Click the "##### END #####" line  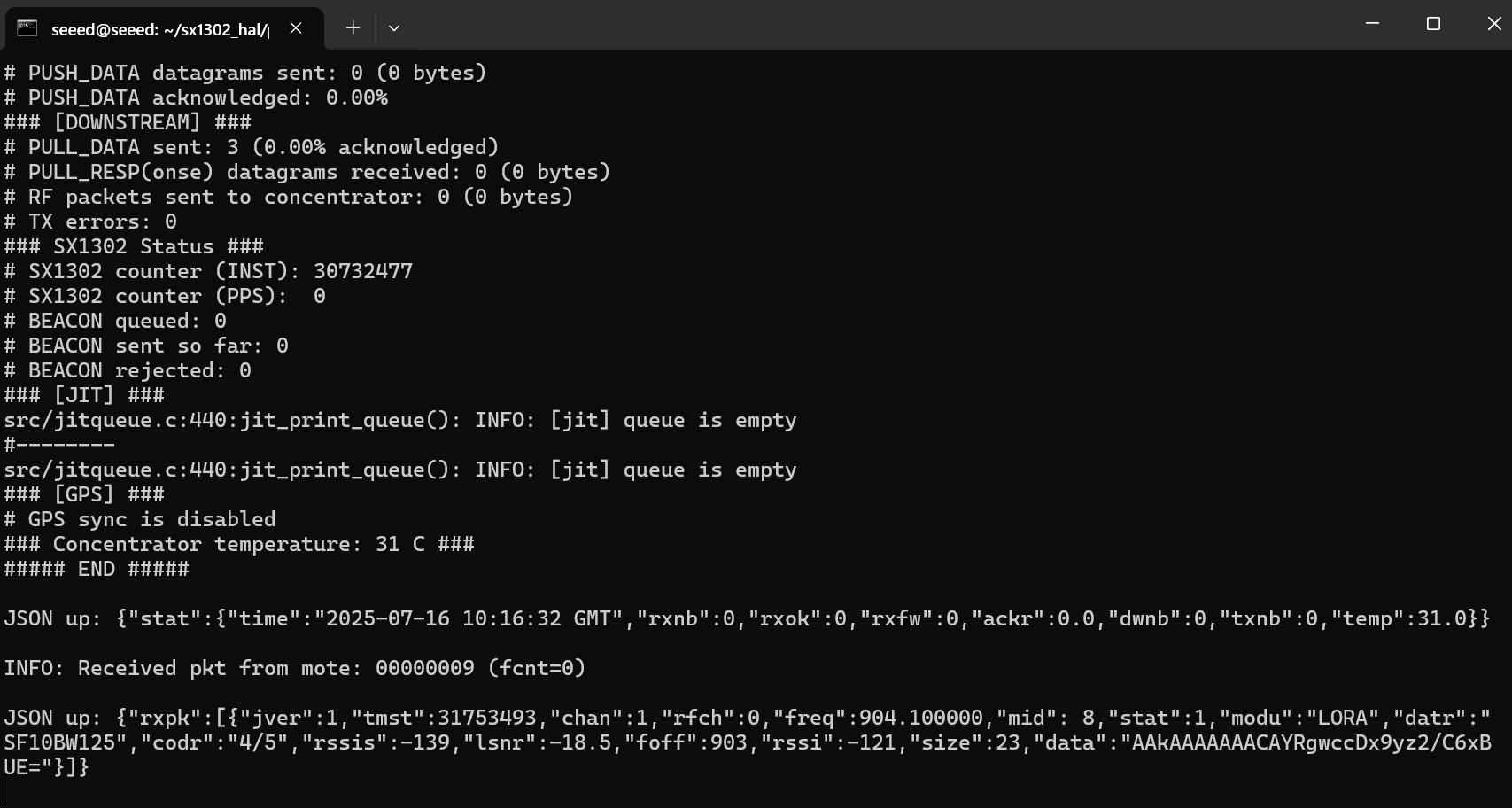pyautogui.click(x=97, y=569)
